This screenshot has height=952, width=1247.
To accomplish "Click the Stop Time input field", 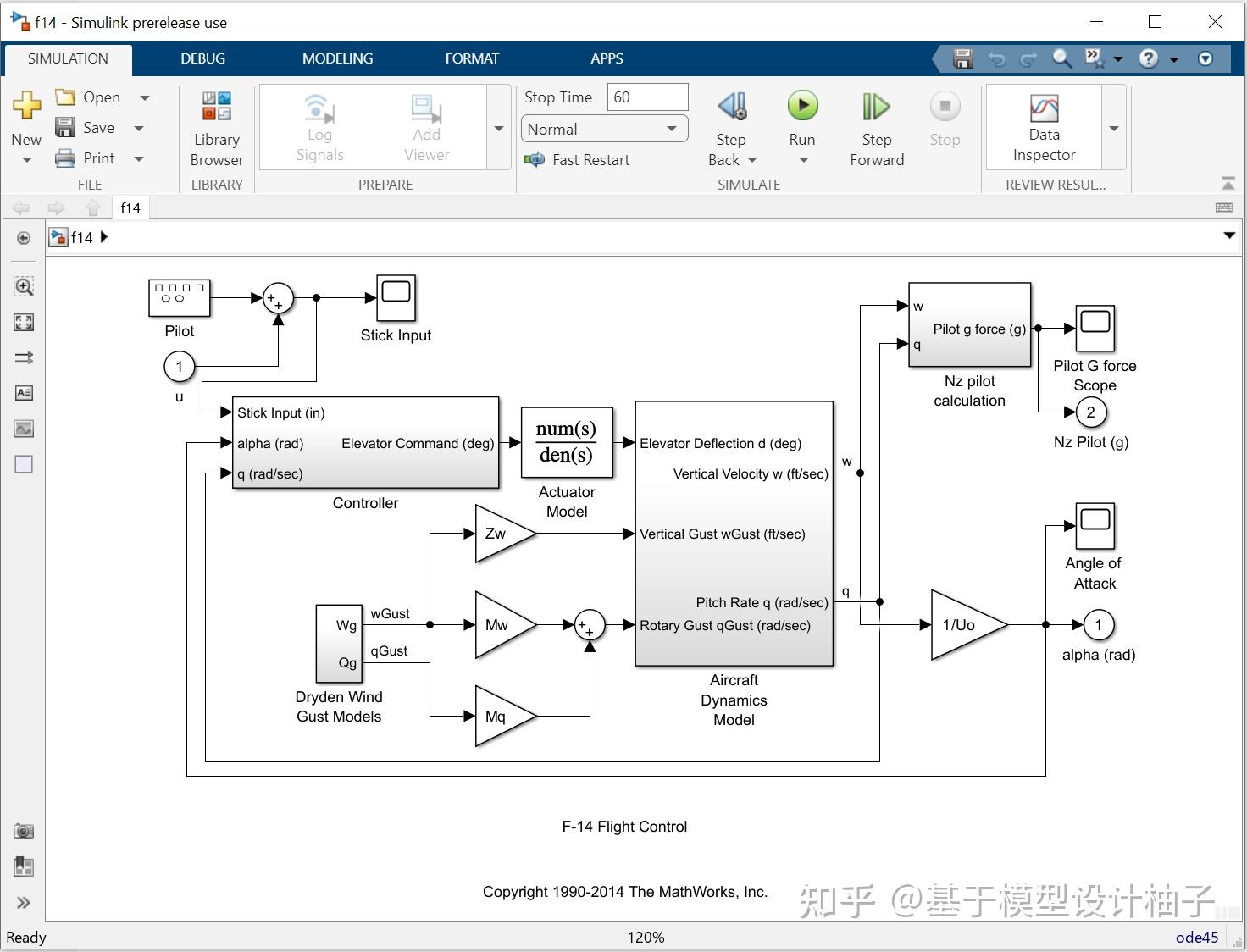I will pos(646,97).
